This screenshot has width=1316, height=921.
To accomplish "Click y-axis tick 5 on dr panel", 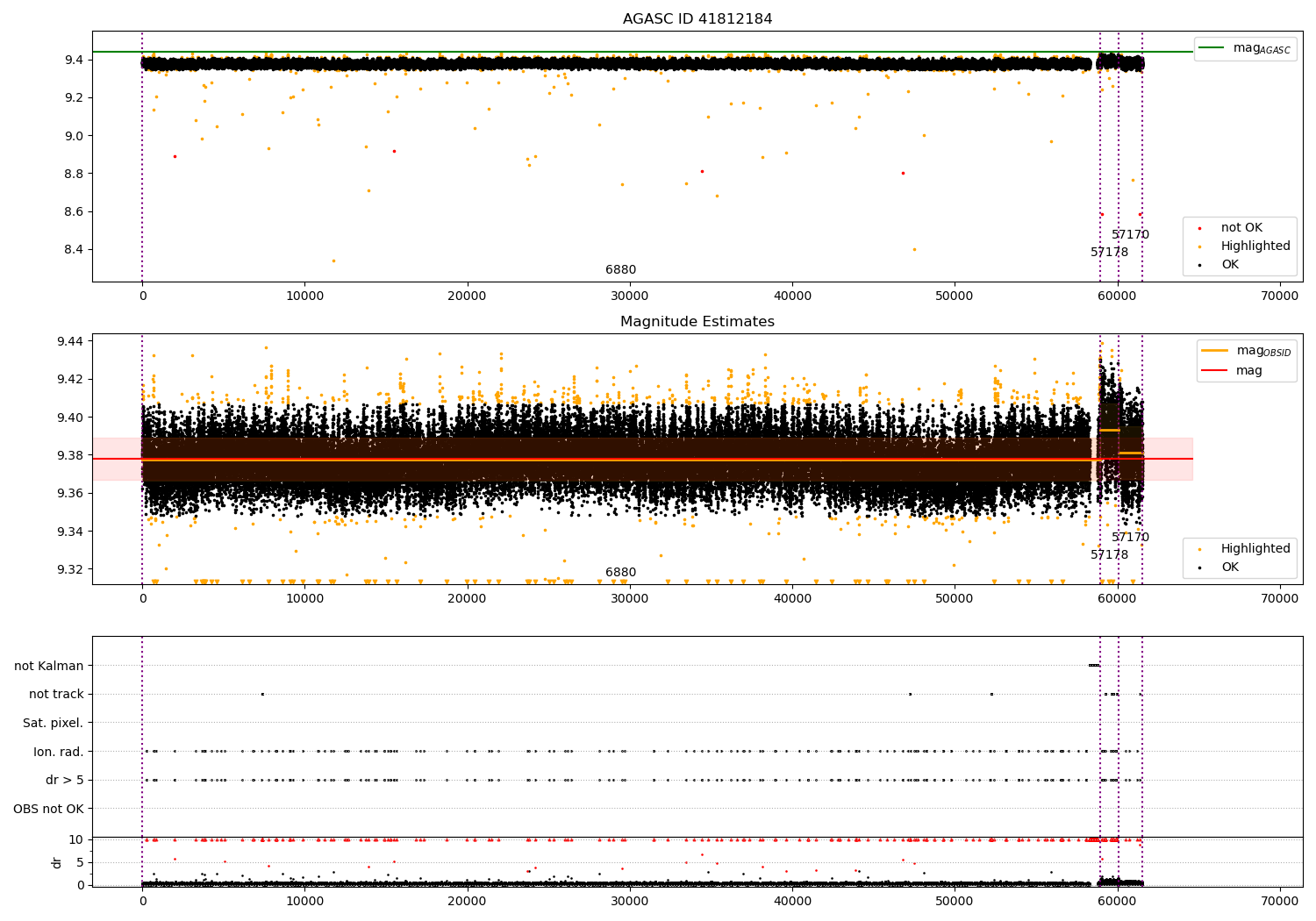I will (x=80, y=862).
